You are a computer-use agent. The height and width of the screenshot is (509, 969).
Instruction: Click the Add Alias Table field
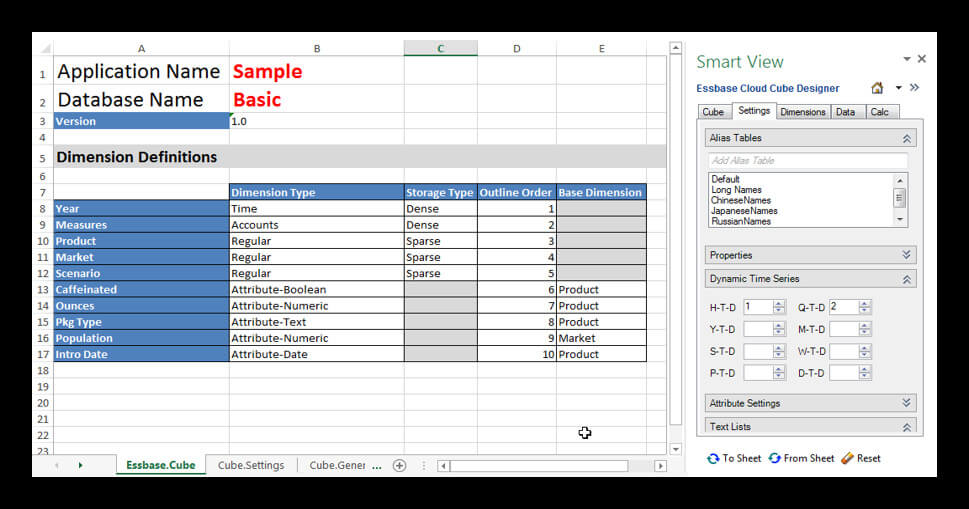pos(807,160)
